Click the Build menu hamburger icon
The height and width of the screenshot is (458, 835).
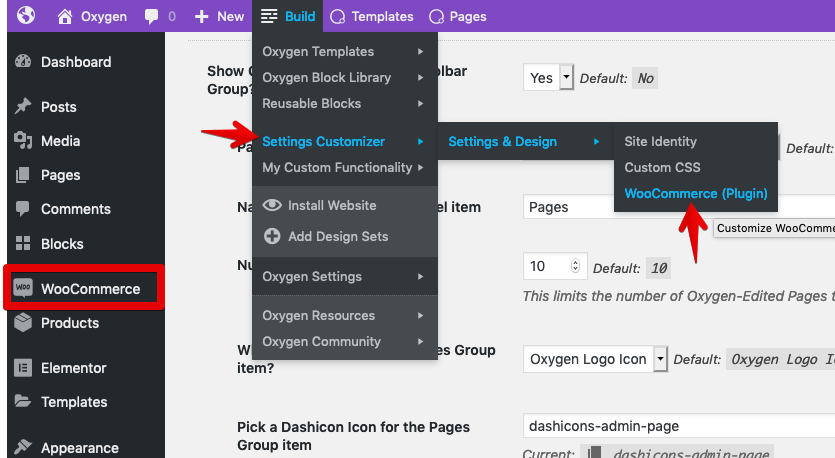coord(269,17)
